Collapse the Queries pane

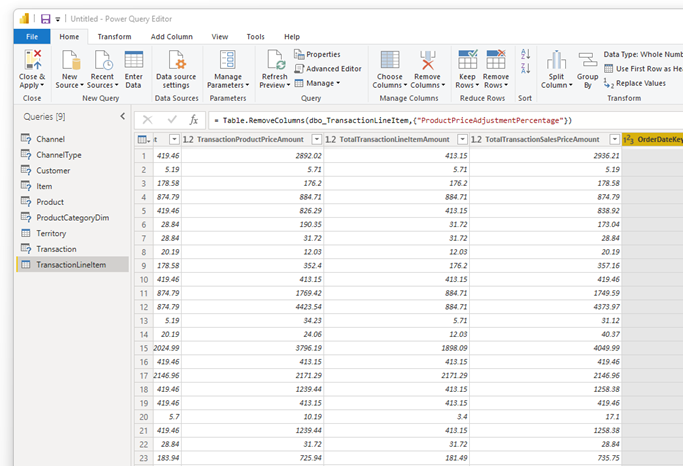point(123,116)
